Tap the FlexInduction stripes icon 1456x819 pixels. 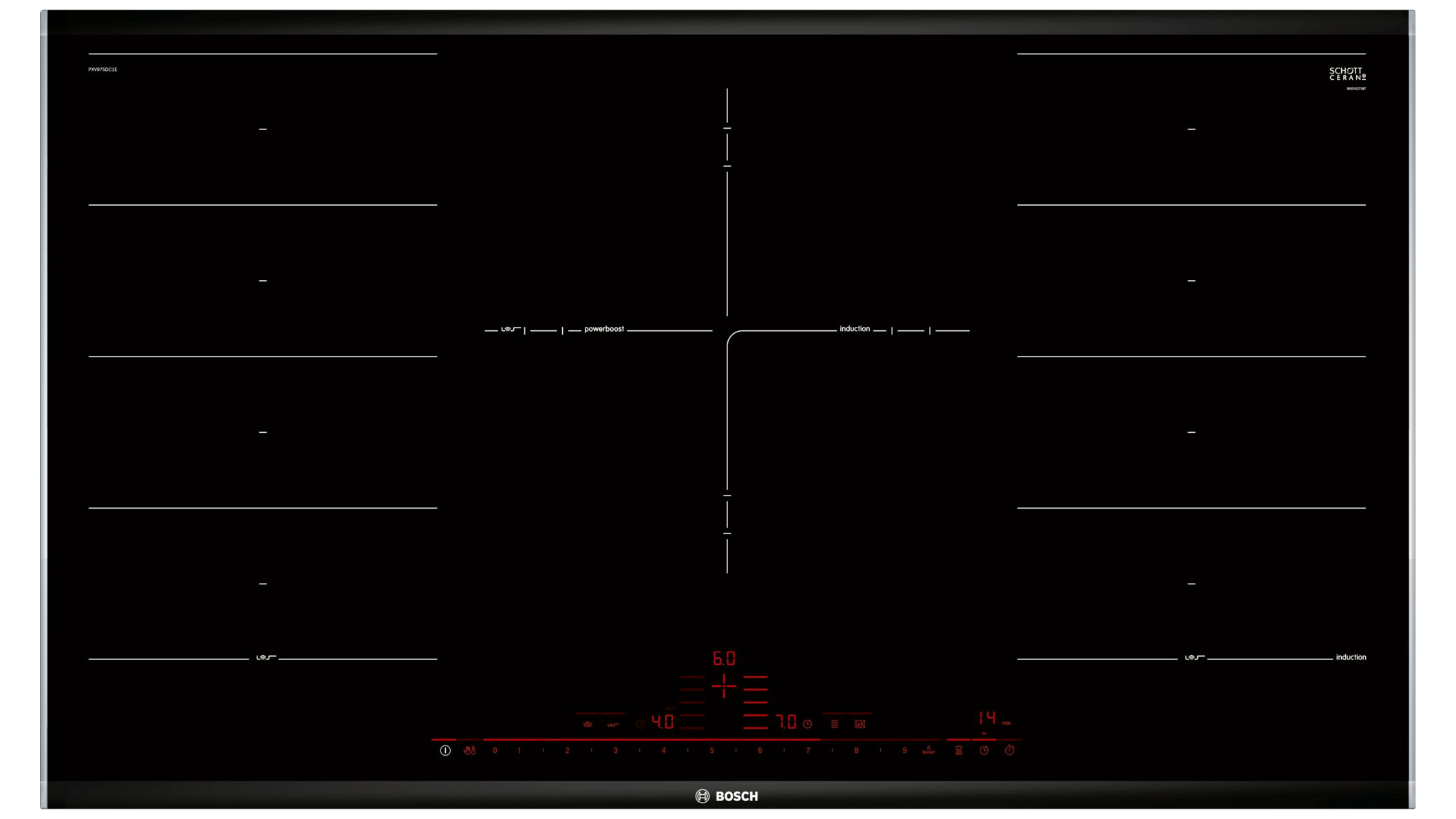tap(834, 724)
